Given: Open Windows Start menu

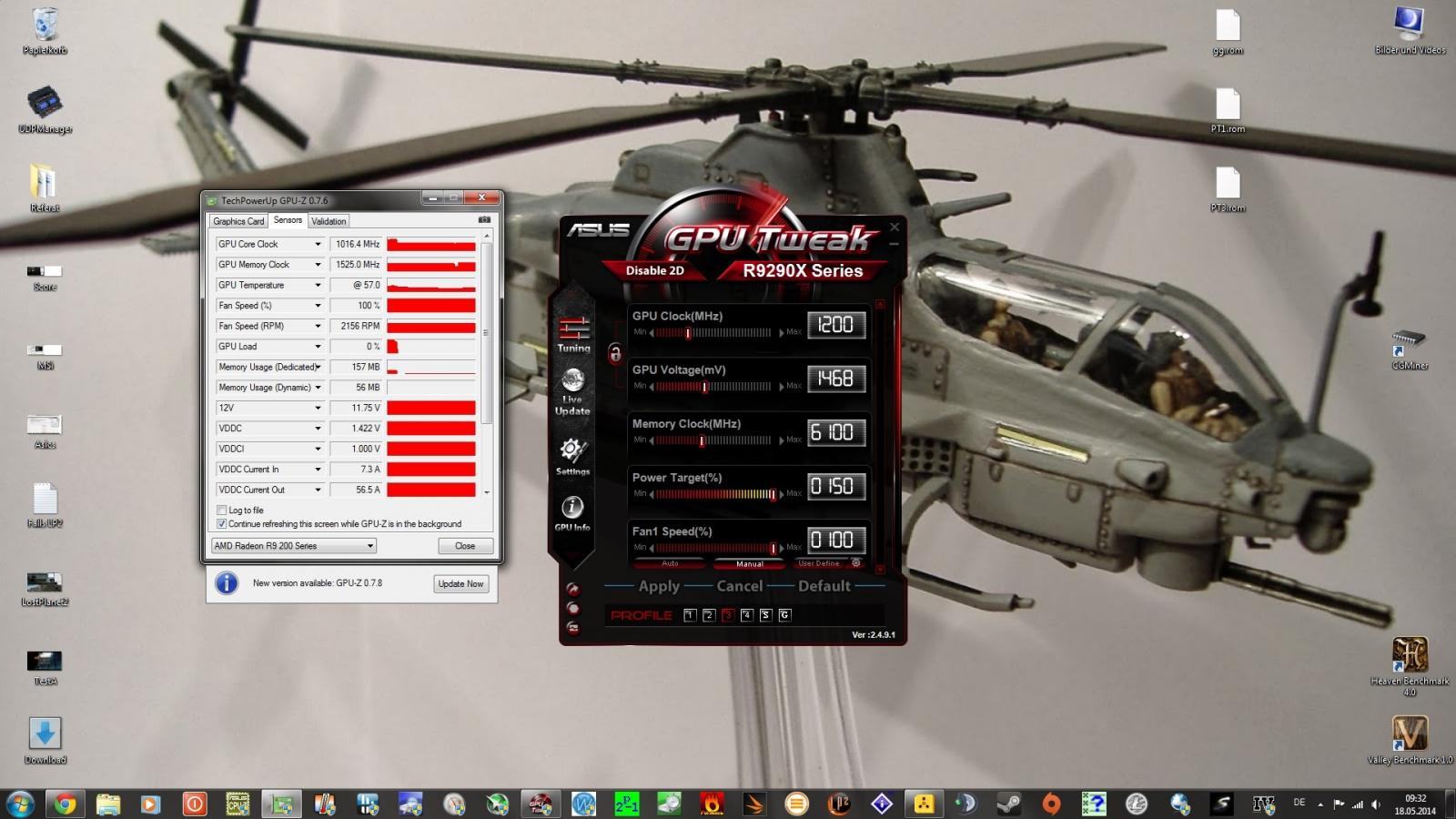Looking at the screenshot, I should click(x=20, y=804).
